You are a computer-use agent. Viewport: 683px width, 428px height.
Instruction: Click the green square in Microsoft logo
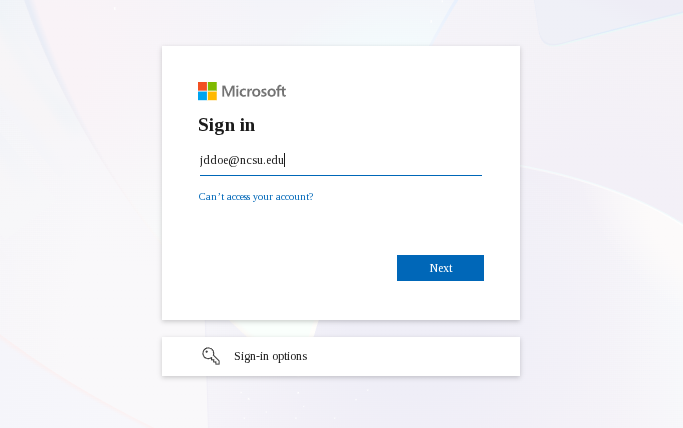coord(212,86)
